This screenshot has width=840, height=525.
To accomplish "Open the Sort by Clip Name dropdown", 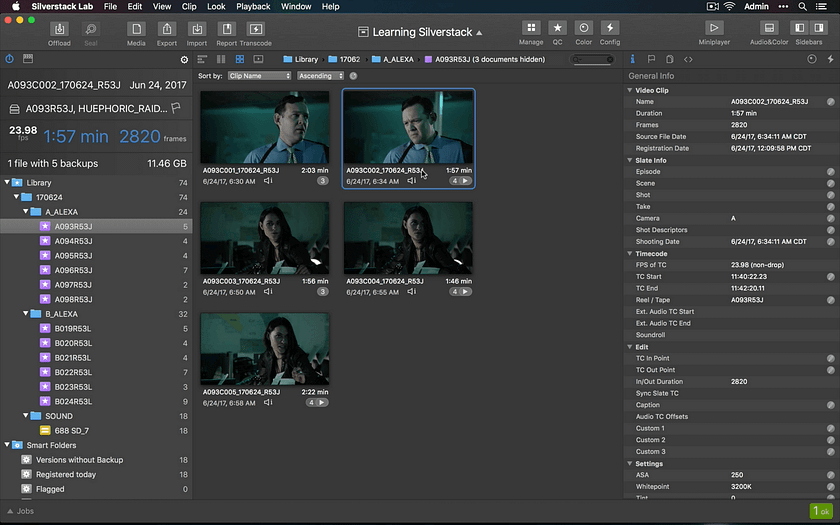I will click(259, 76).
